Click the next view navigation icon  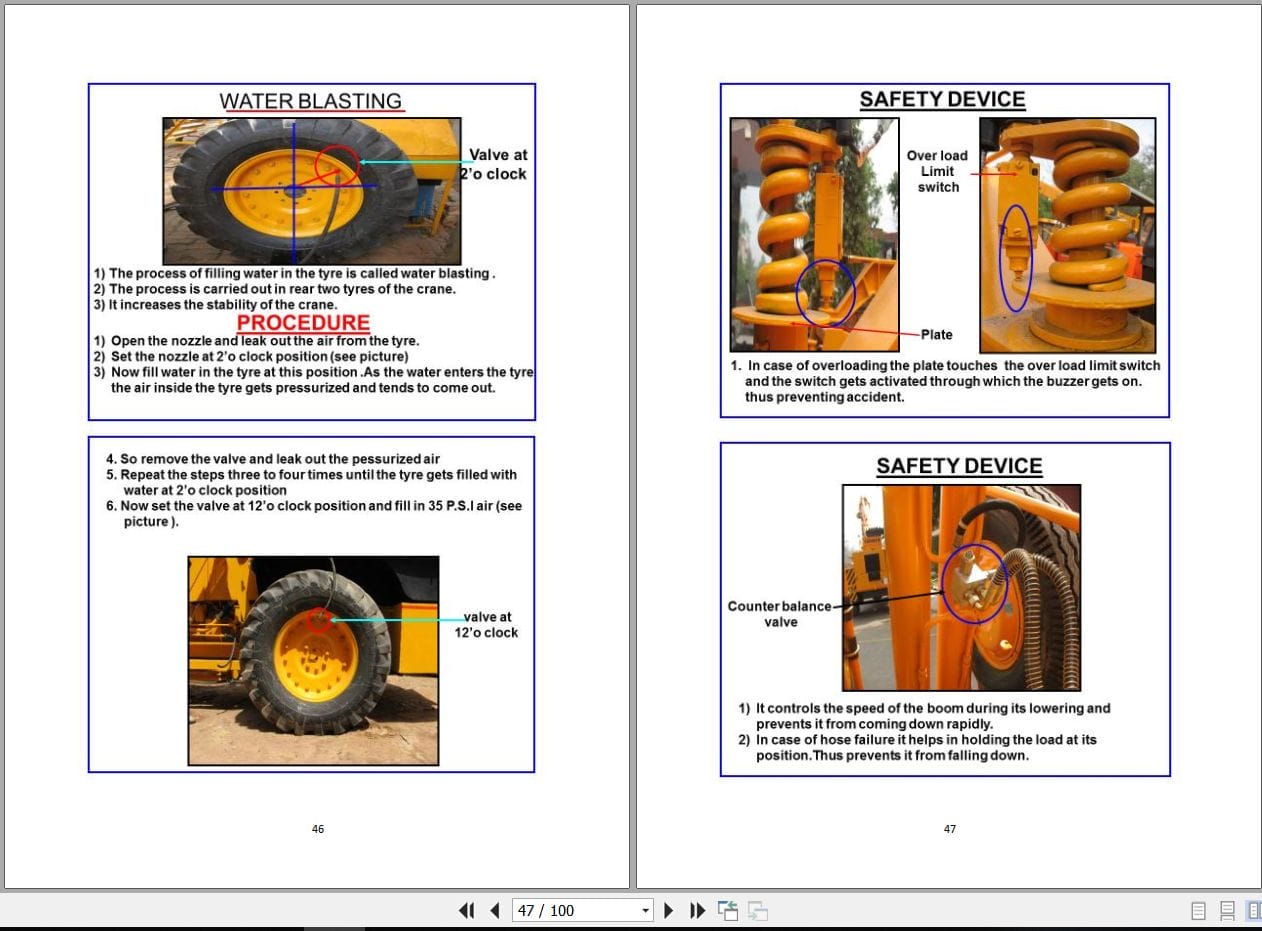tap(758, 910)
